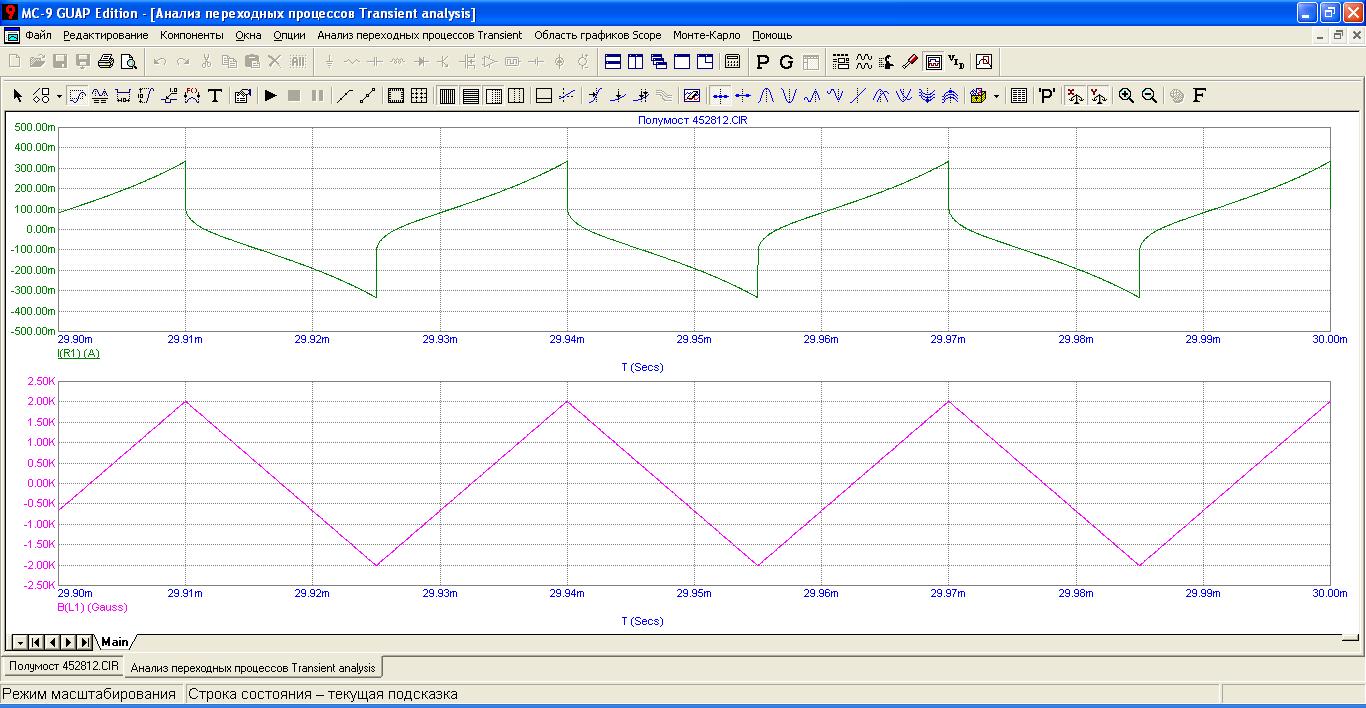Click the Run analysis play button
Image resolution: width=1366 pixels, height=708 pixels.
click(270, 96)
